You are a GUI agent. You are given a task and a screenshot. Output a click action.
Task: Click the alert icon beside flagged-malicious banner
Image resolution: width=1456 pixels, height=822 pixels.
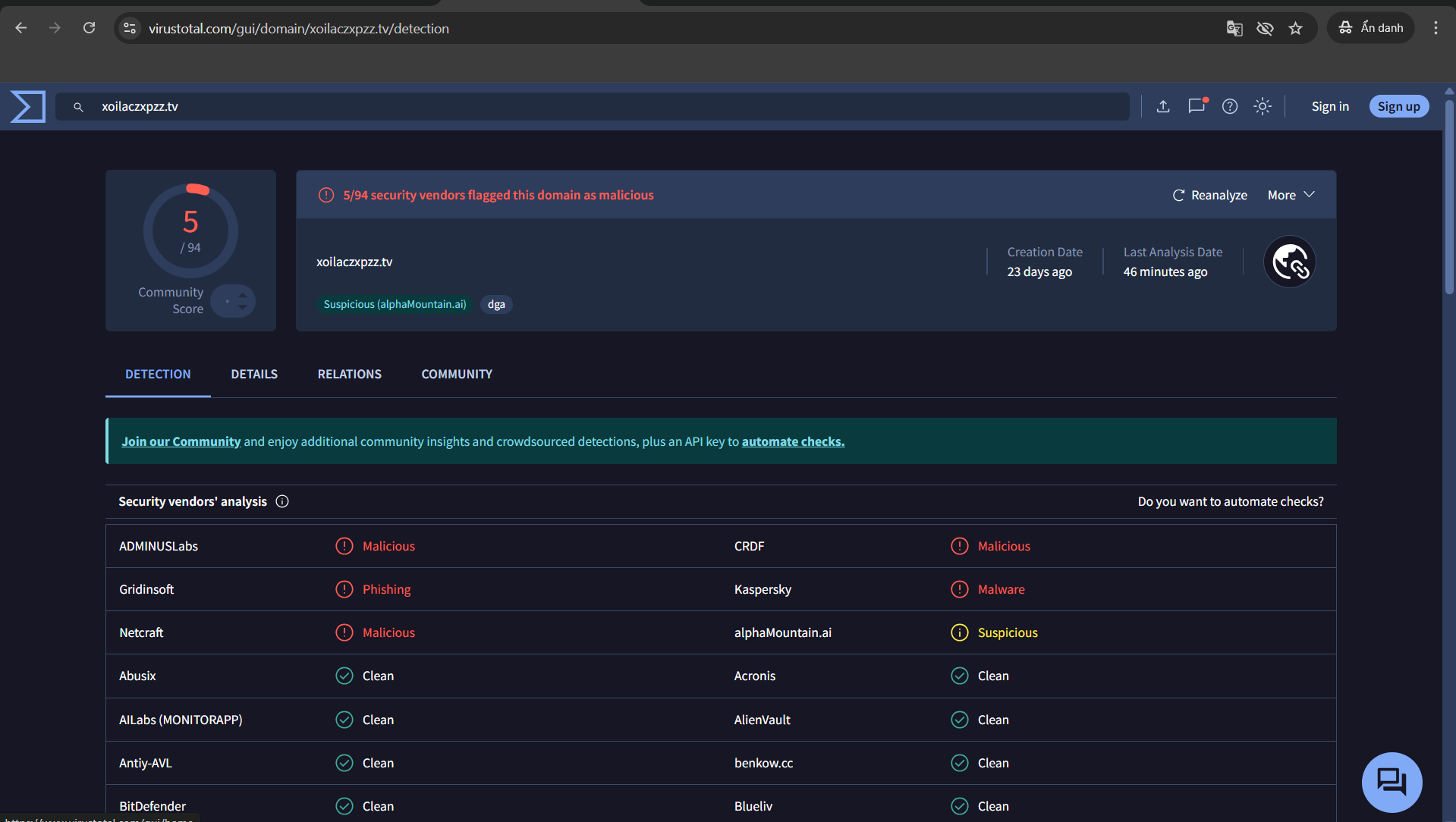click(x=326, y=195)
